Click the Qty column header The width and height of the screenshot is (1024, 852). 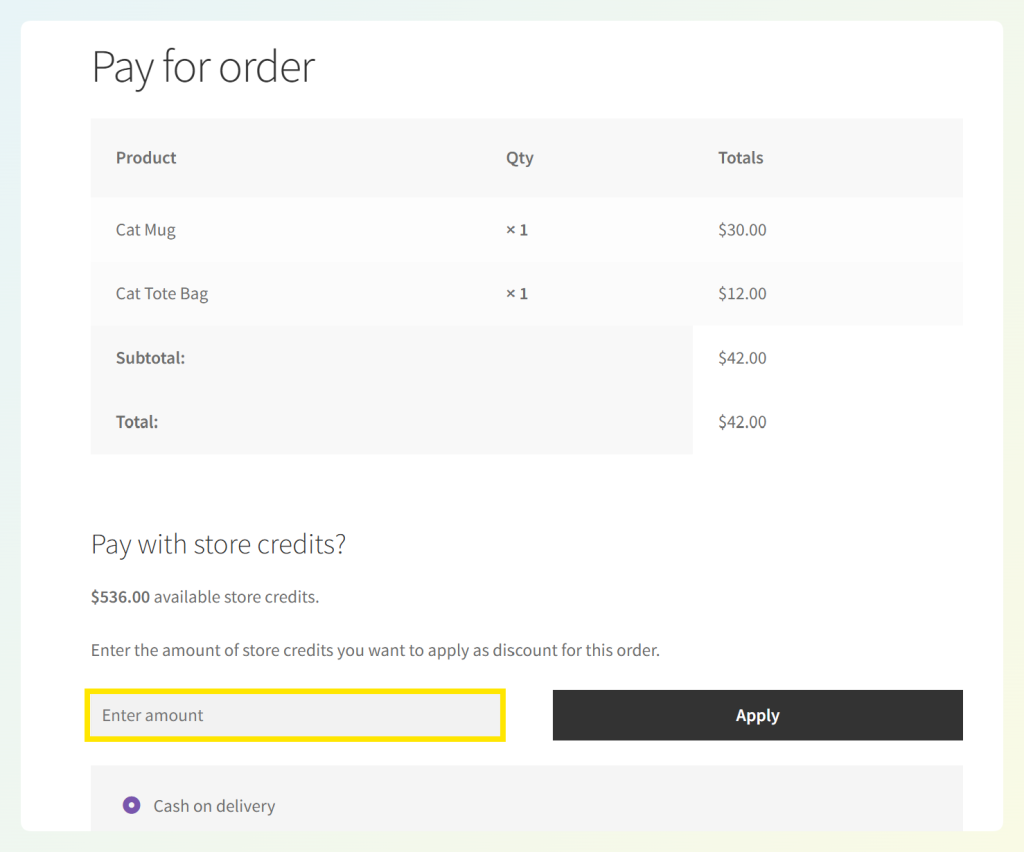519,157
